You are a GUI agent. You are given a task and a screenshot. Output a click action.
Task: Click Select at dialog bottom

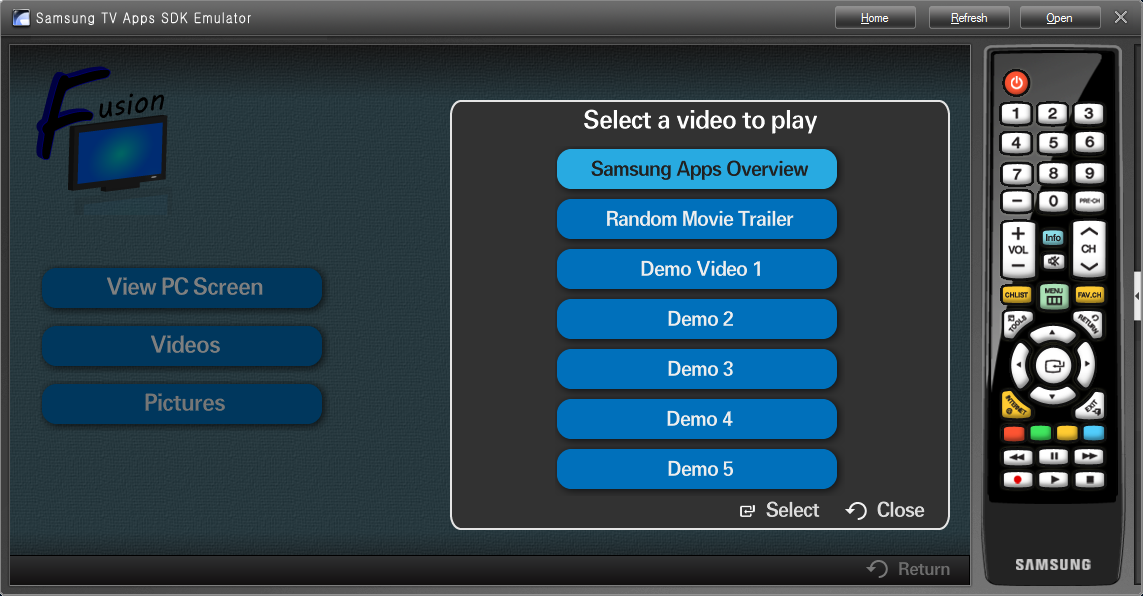point(779,510)
